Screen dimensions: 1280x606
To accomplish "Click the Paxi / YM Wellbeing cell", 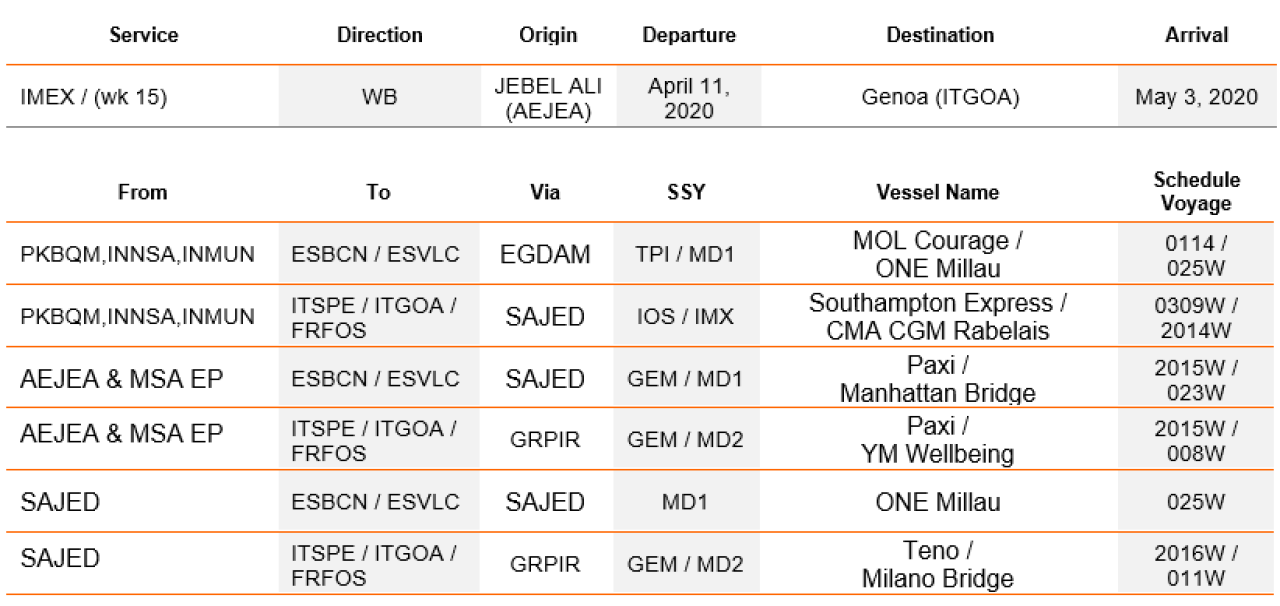I will (x=938, y=441).
